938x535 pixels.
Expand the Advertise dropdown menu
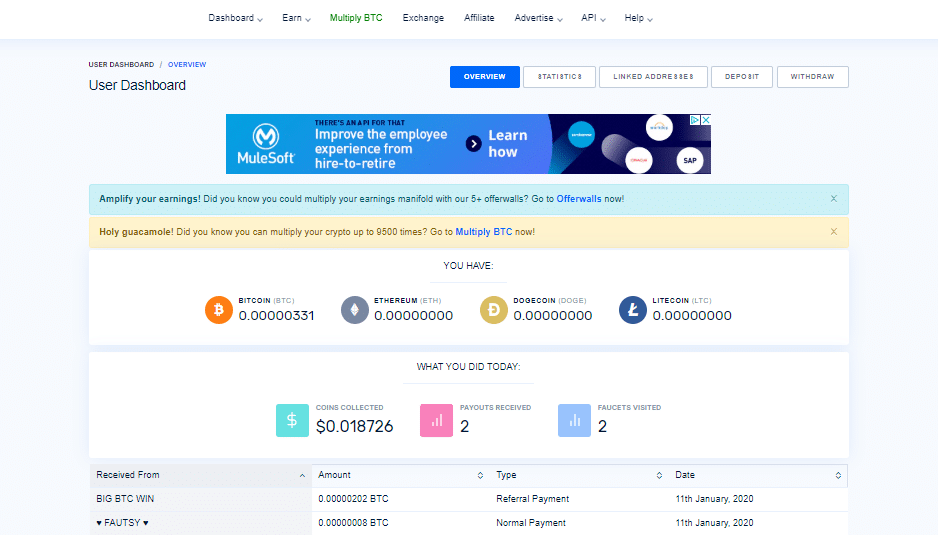click(538, 18)
